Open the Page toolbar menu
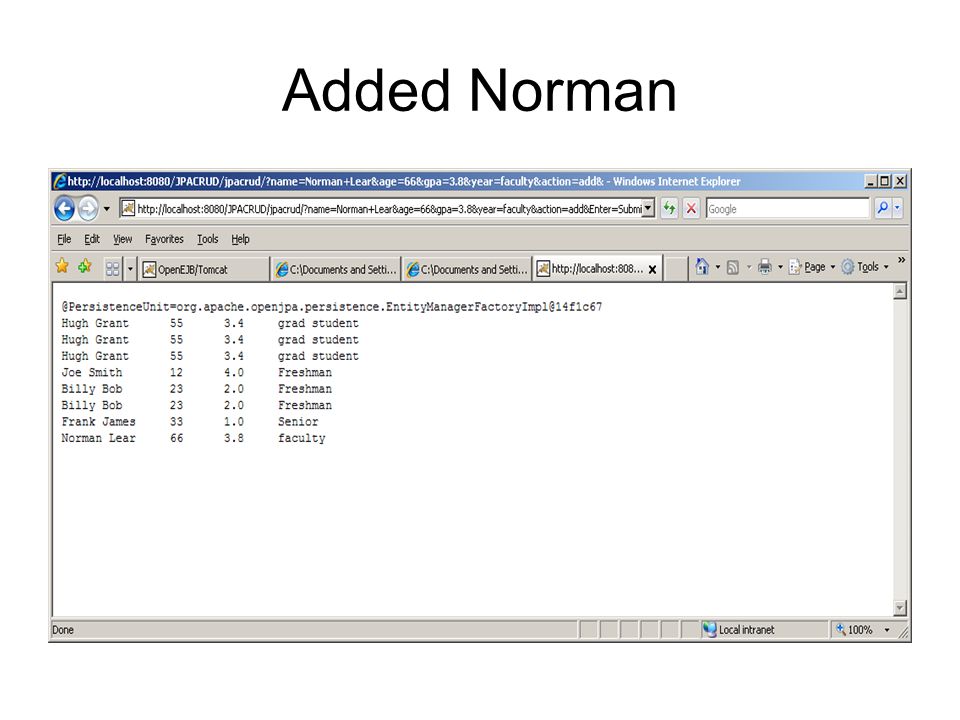This screenshot has width=960, height=720. coord(812,267)
